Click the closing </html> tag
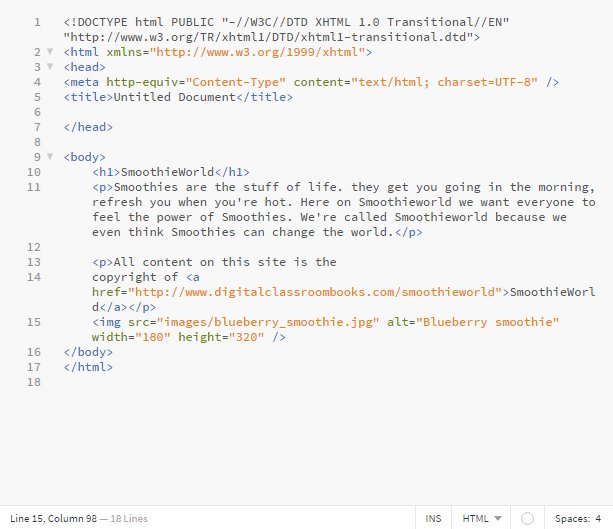The height and width of the screenshot is (529, 613). tap(88, 367)
